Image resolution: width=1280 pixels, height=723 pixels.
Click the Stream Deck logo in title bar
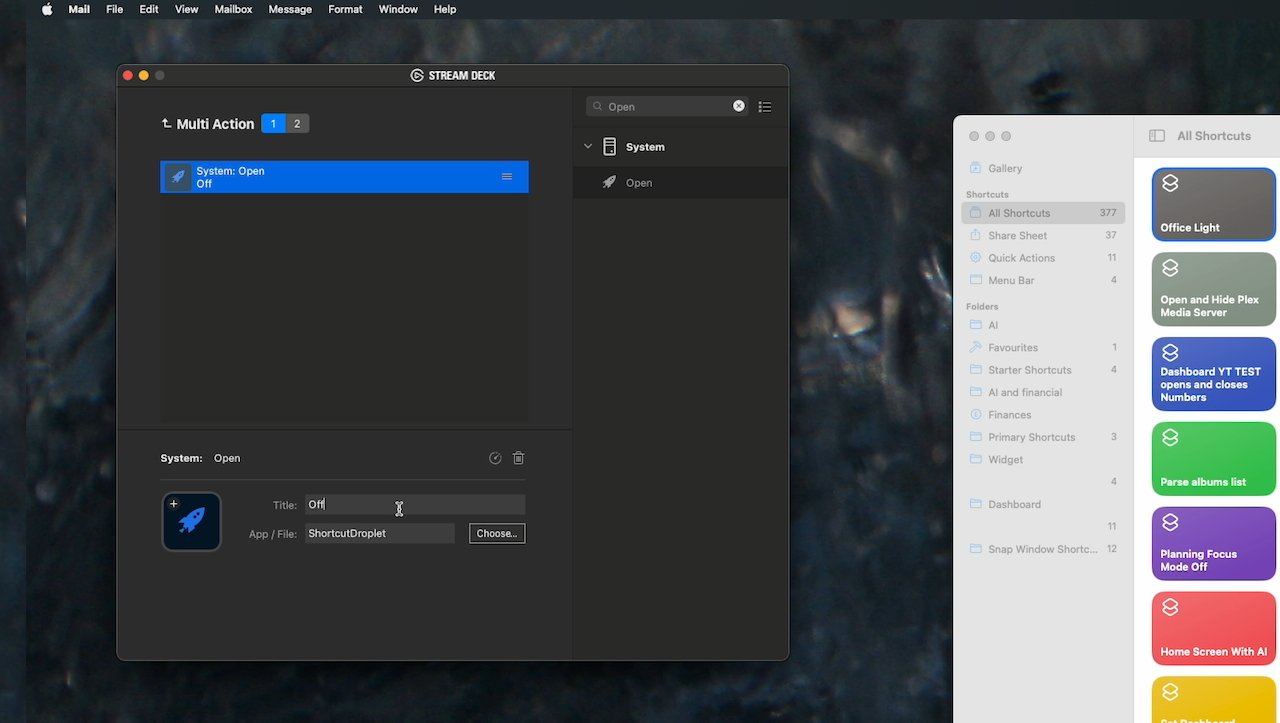coord(417,76)
